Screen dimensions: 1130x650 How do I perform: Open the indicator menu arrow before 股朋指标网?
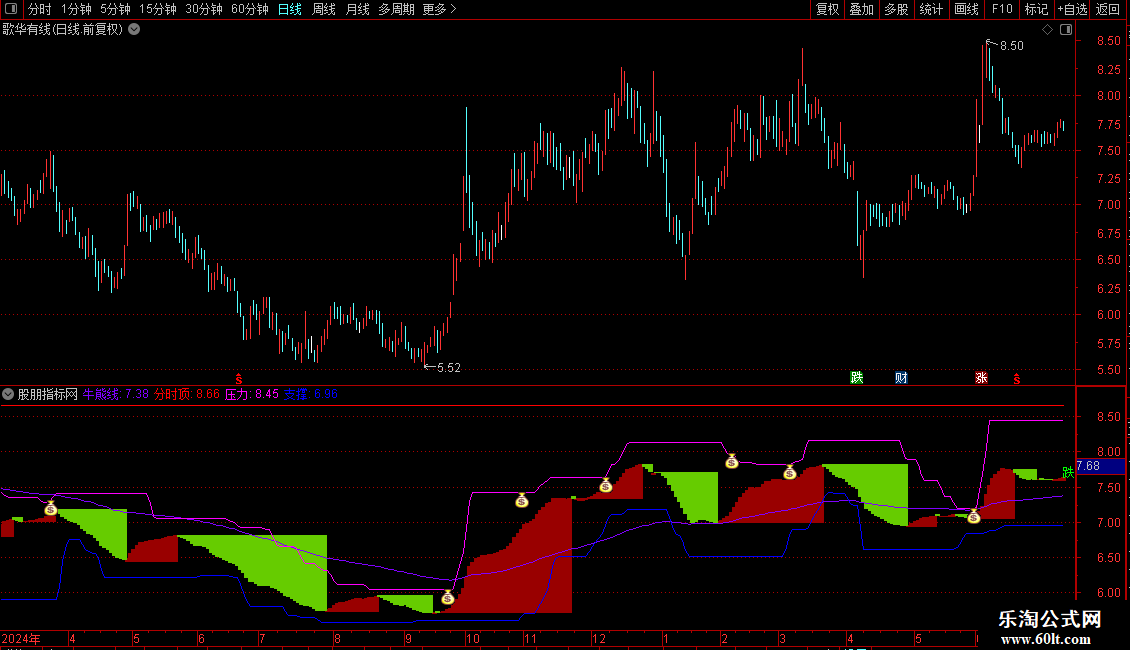point(8,394)
